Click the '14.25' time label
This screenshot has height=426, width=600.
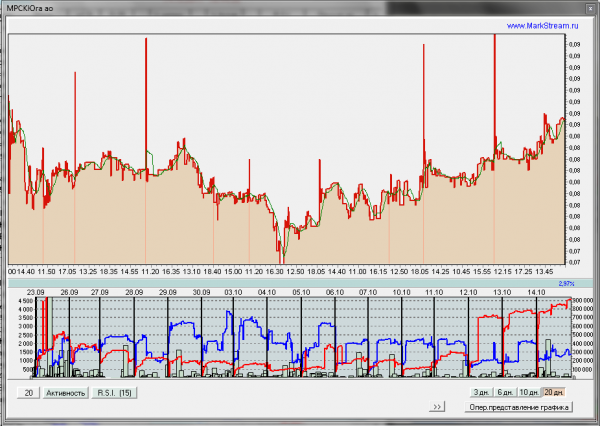440,272
